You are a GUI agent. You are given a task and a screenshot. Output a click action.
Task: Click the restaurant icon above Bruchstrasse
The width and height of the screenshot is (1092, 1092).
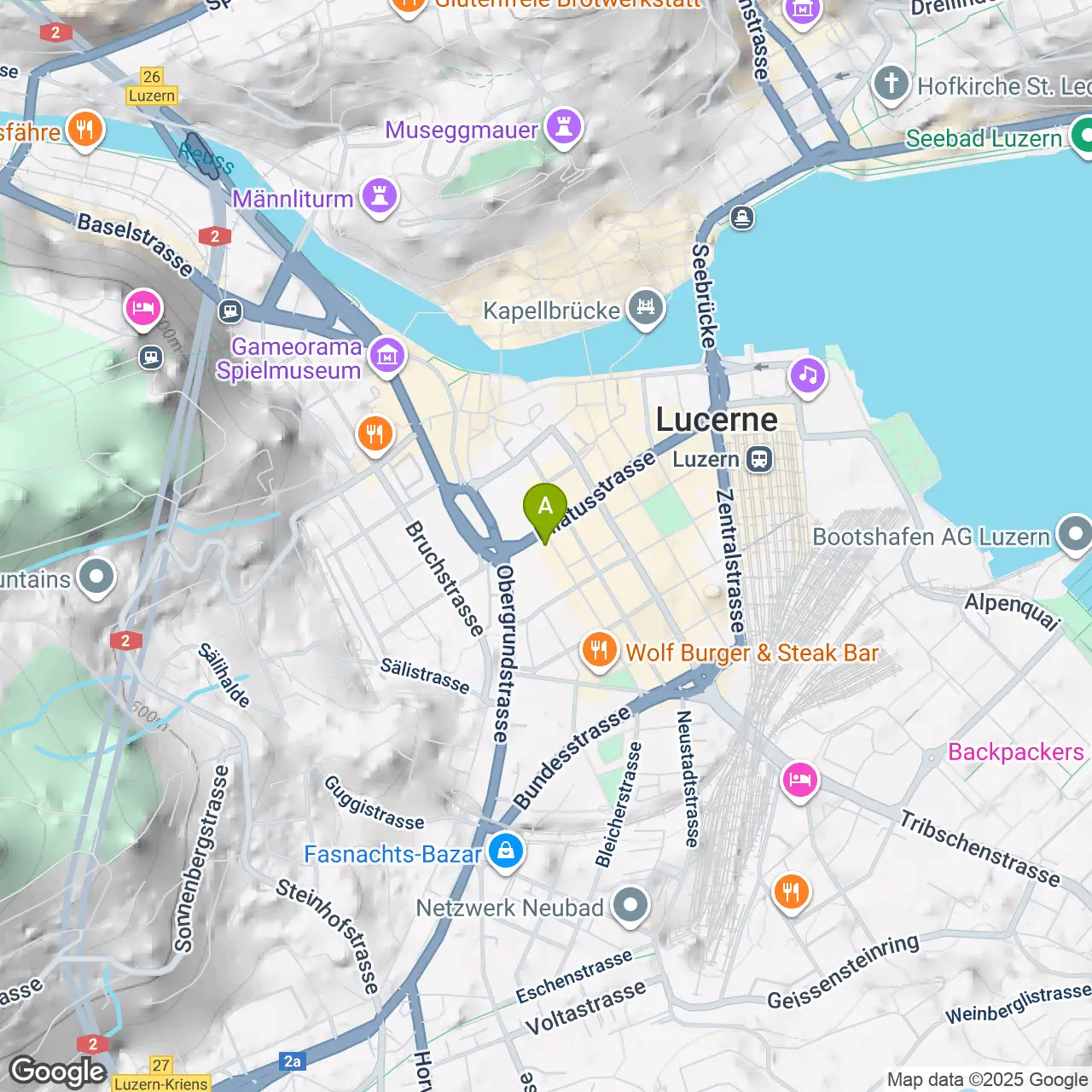[375, 434]
